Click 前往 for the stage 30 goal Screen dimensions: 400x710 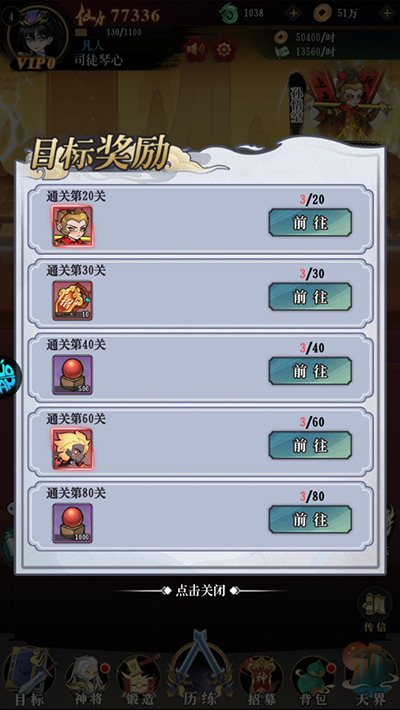(310, 297)
